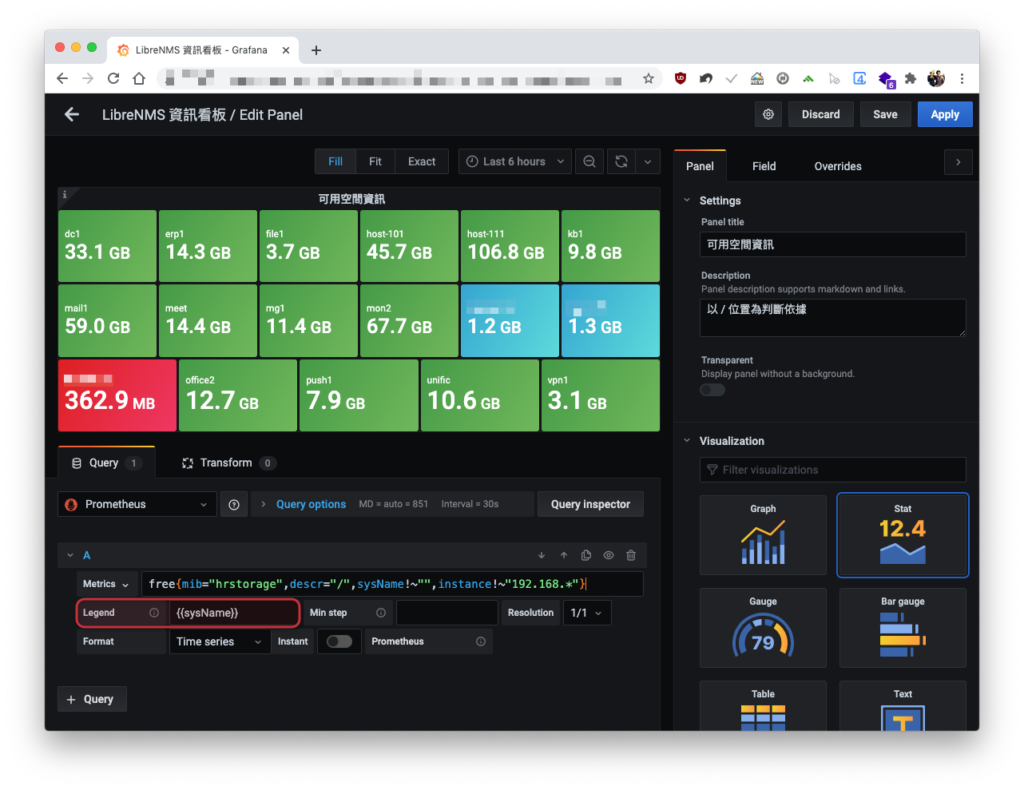Select the Bar gauge visualization
The width and height of the screenshot is (1024, 790).
click(903, 627)
